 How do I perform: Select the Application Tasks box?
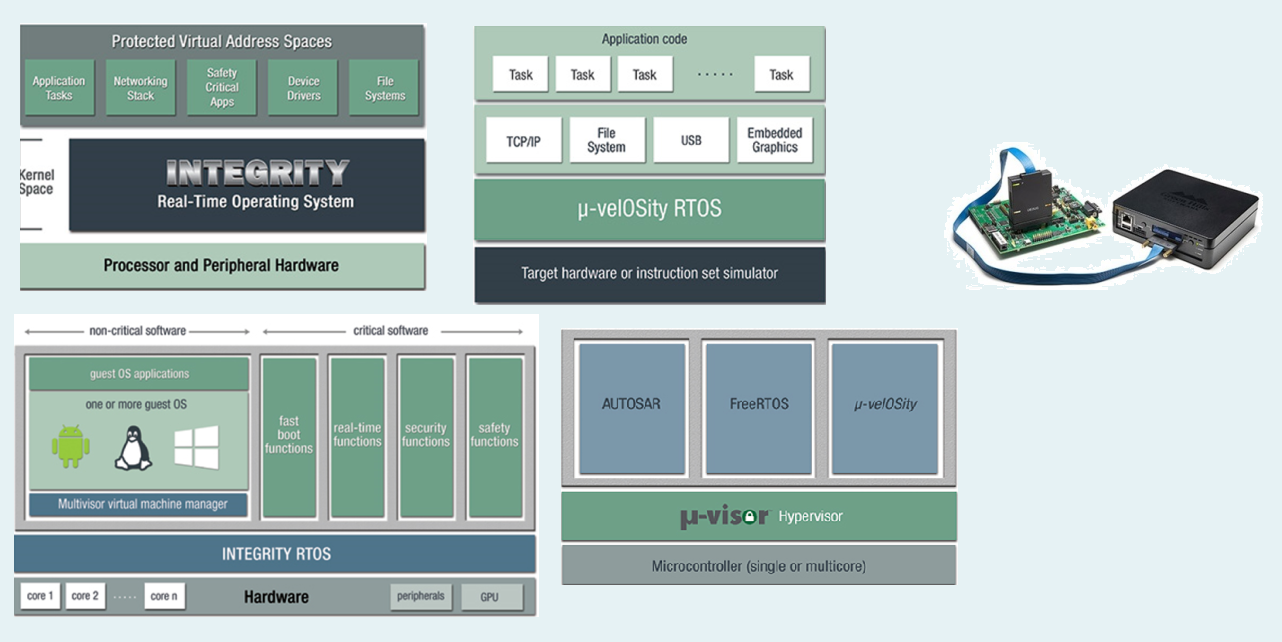coord(59,88)
